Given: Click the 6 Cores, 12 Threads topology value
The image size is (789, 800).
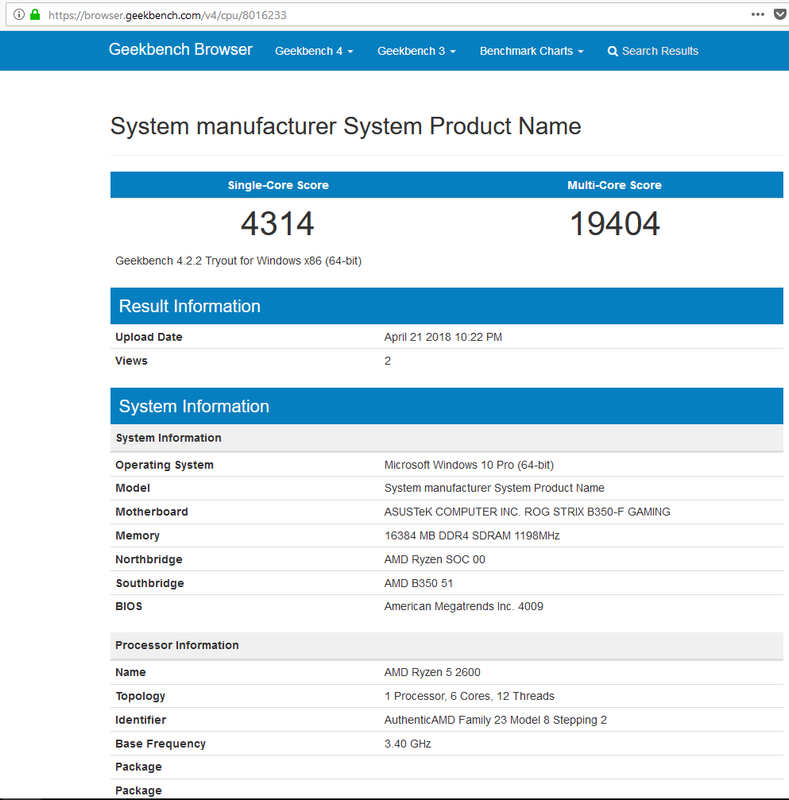Looking at the screenshot, I should (x=469, y=696).
